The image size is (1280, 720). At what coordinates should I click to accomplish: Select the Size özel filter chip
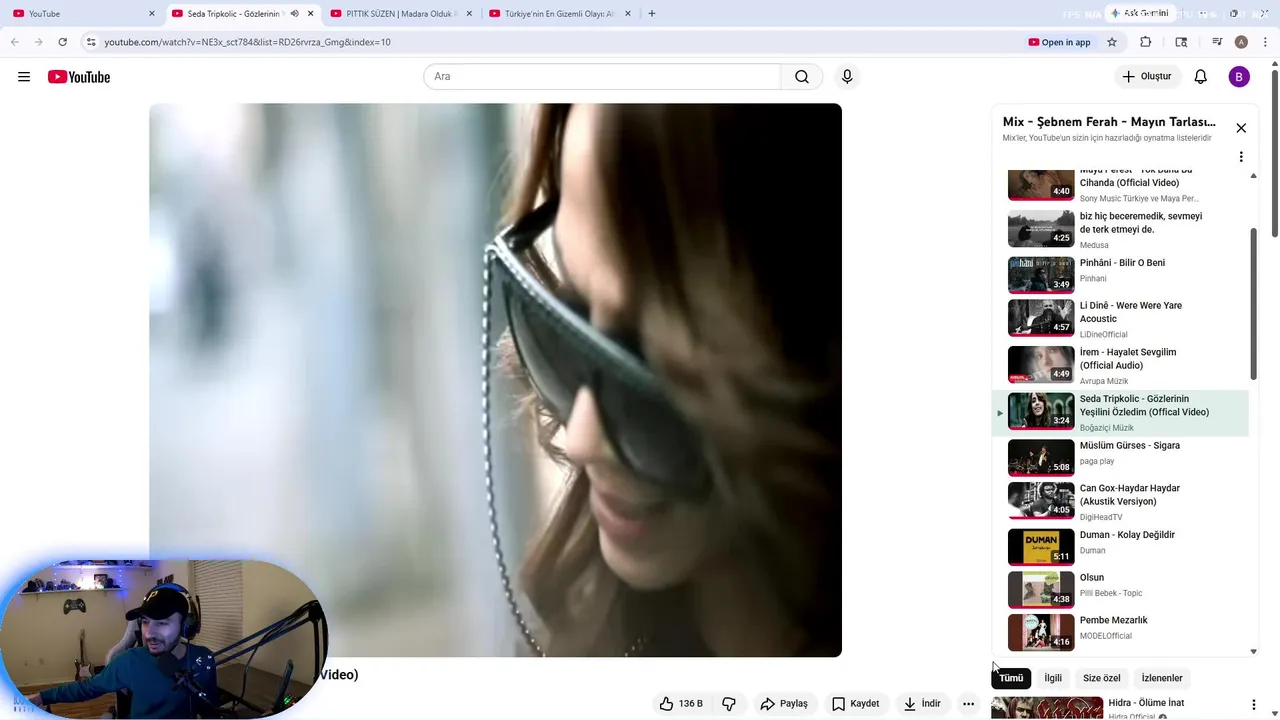click(1102, 678)
